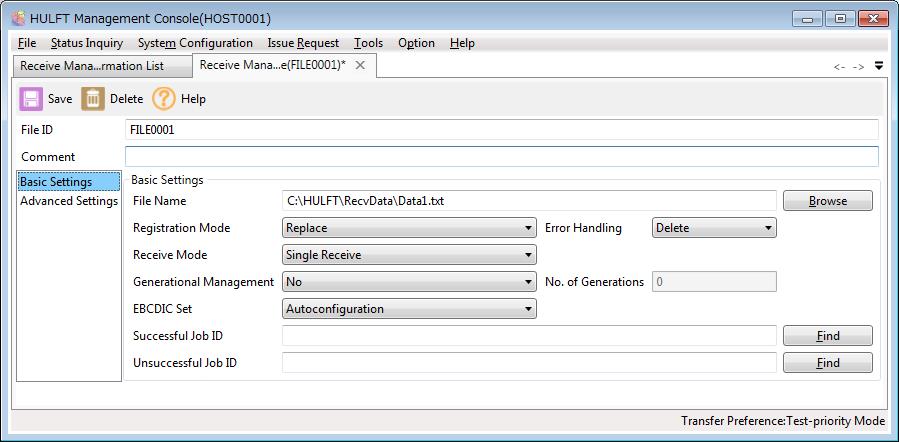Click the Delete label in toolbar
The image size is (899, 442).
(x=126, y=99)
